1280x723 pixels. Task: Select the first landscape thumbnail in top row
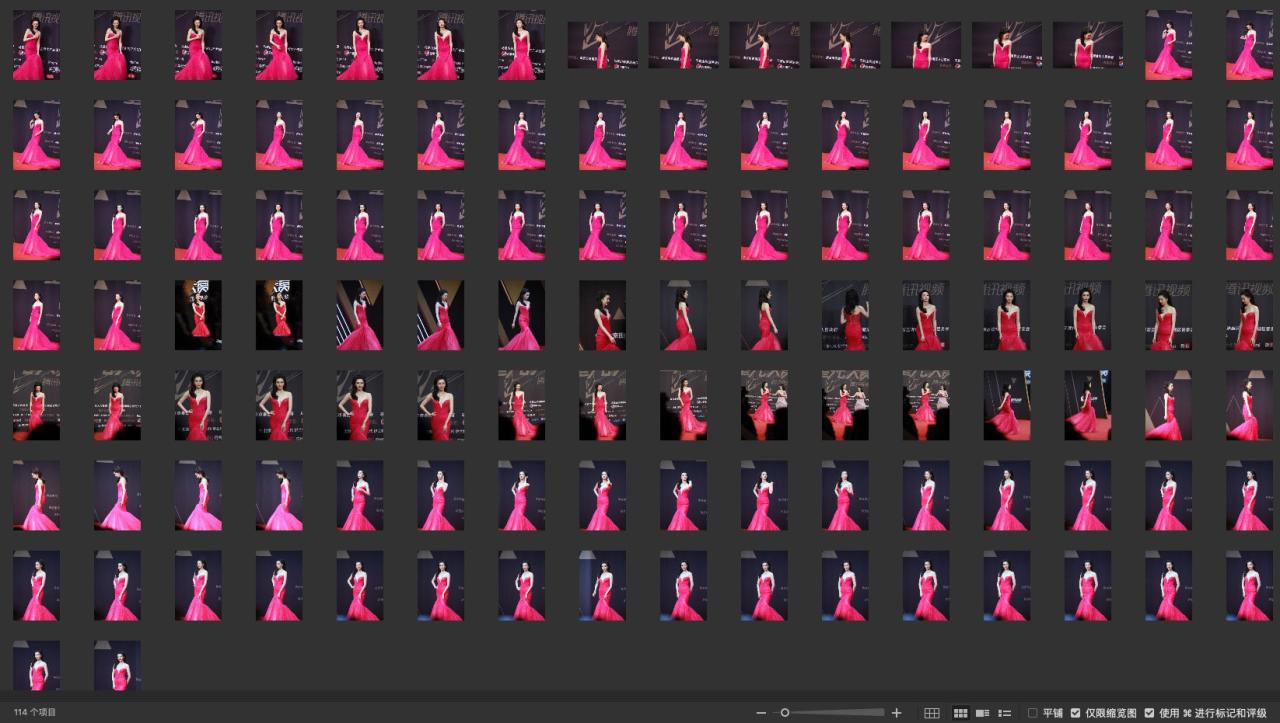pos(603,45)
